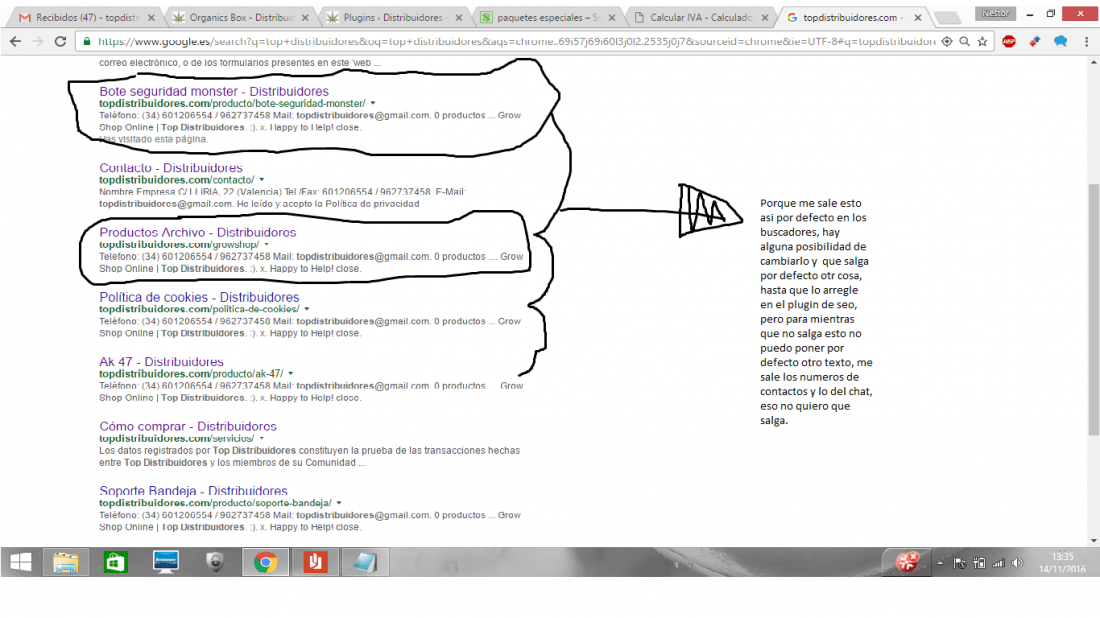
Task: Open the Ak 47 - Distribuidores result
Action: point(161,362)
